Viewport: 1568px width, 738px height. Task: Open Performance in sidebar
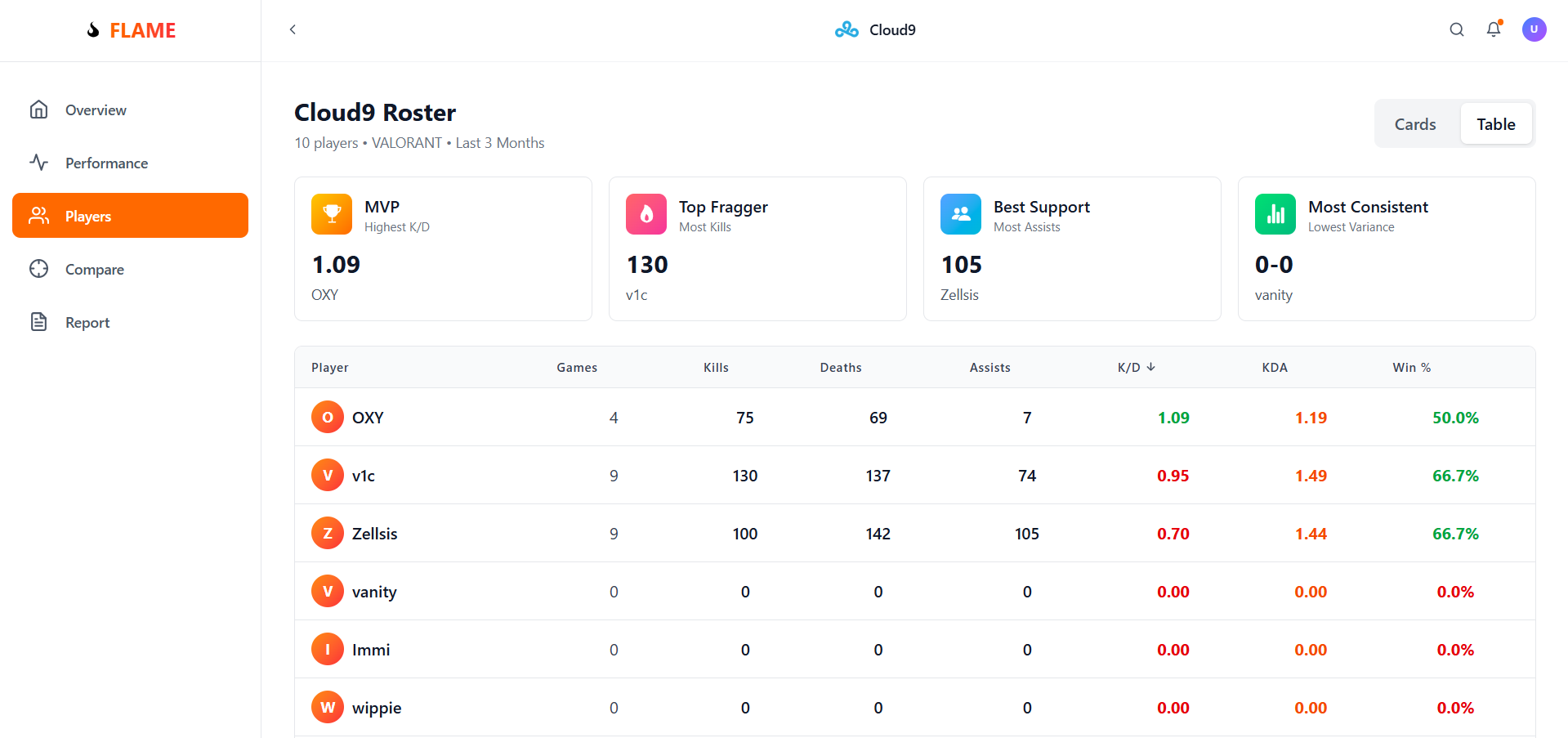(130, 163)
